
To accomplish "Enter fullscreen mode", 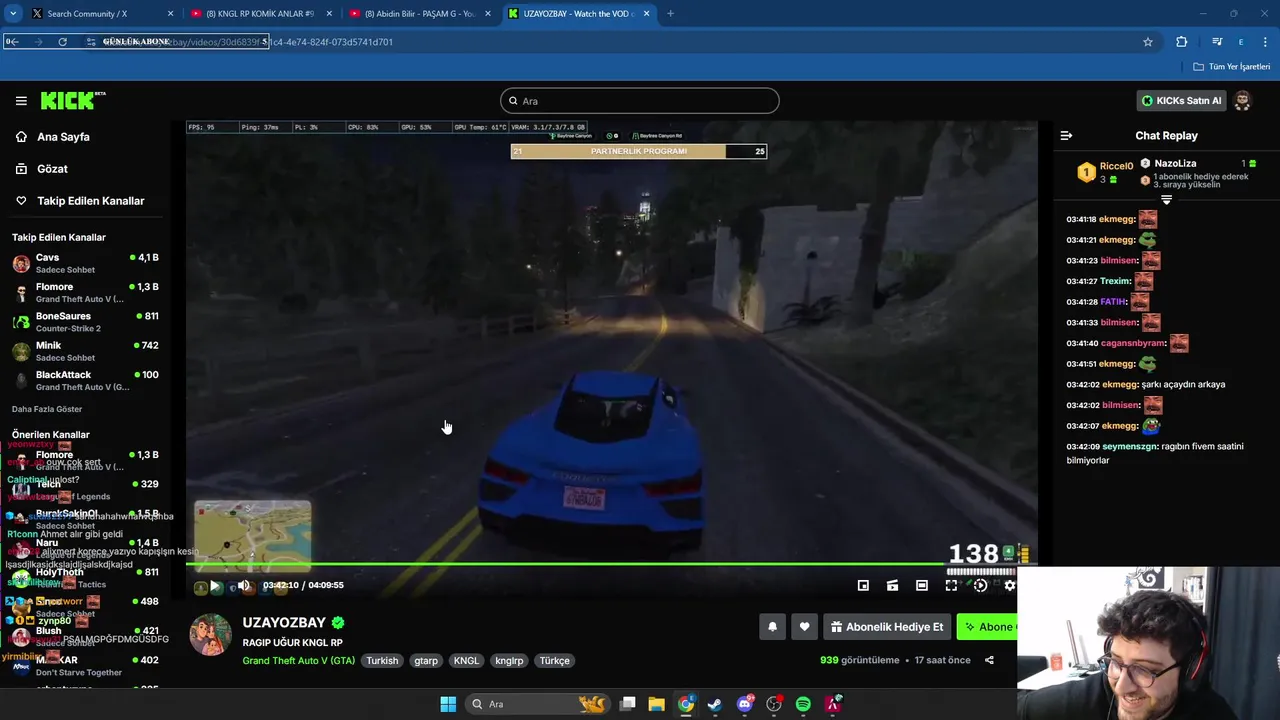I will click(951, 586).
